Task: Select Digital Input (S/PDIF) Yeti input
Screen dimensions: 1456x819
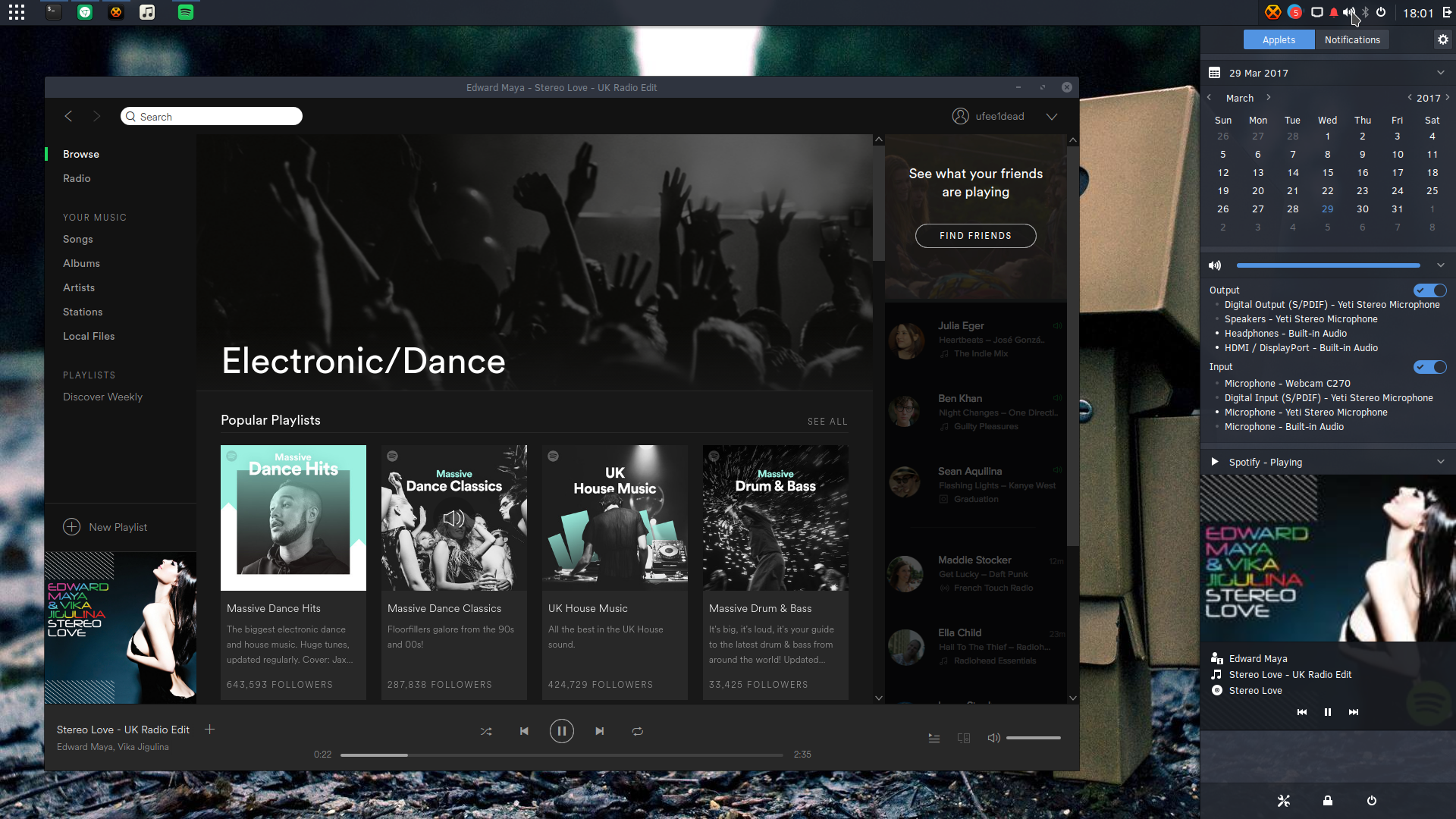Action: coord(1329,398)
